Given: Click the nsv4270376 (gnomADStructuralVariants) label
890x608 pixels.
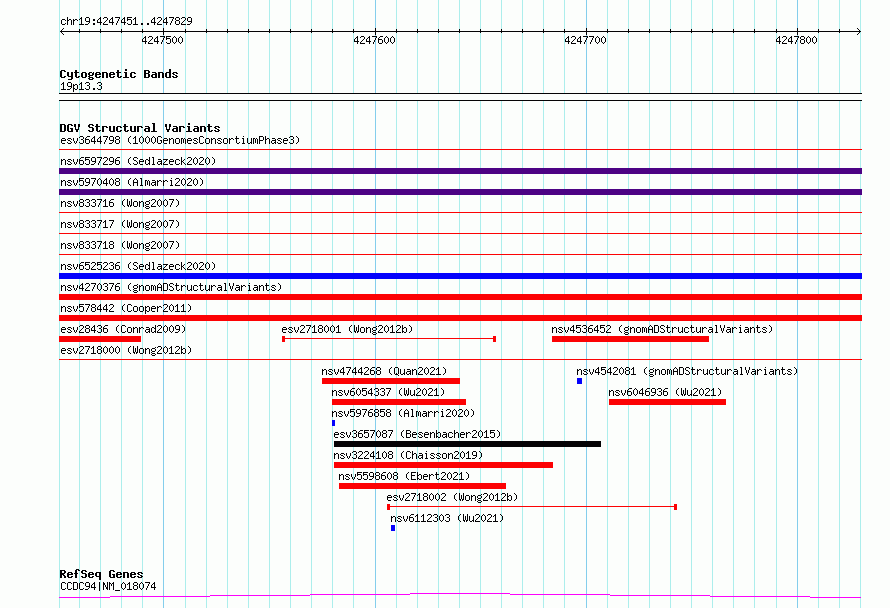Looking at the screenshot, I should (x=171, y=287).
